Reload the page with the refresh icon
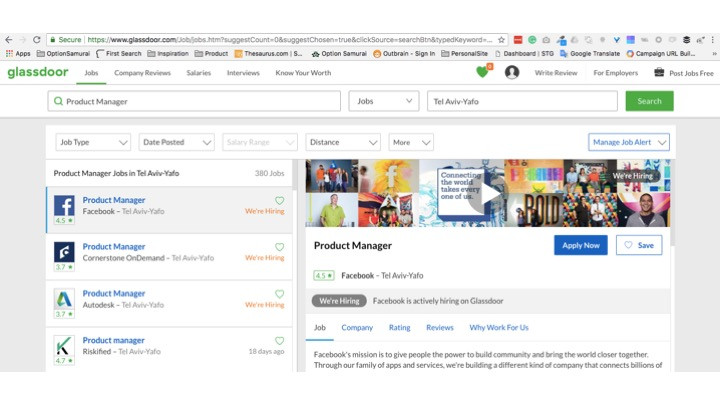The width and height of the screenshot is (720, 405). pos(37,39)
